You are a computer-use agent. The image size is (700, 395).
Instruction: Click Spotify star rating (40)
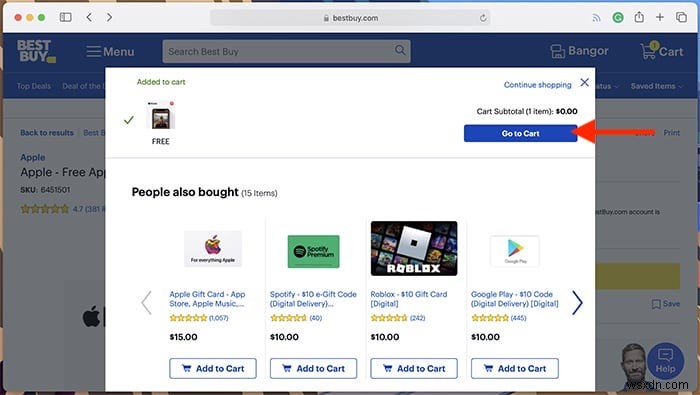pos(296,318)
